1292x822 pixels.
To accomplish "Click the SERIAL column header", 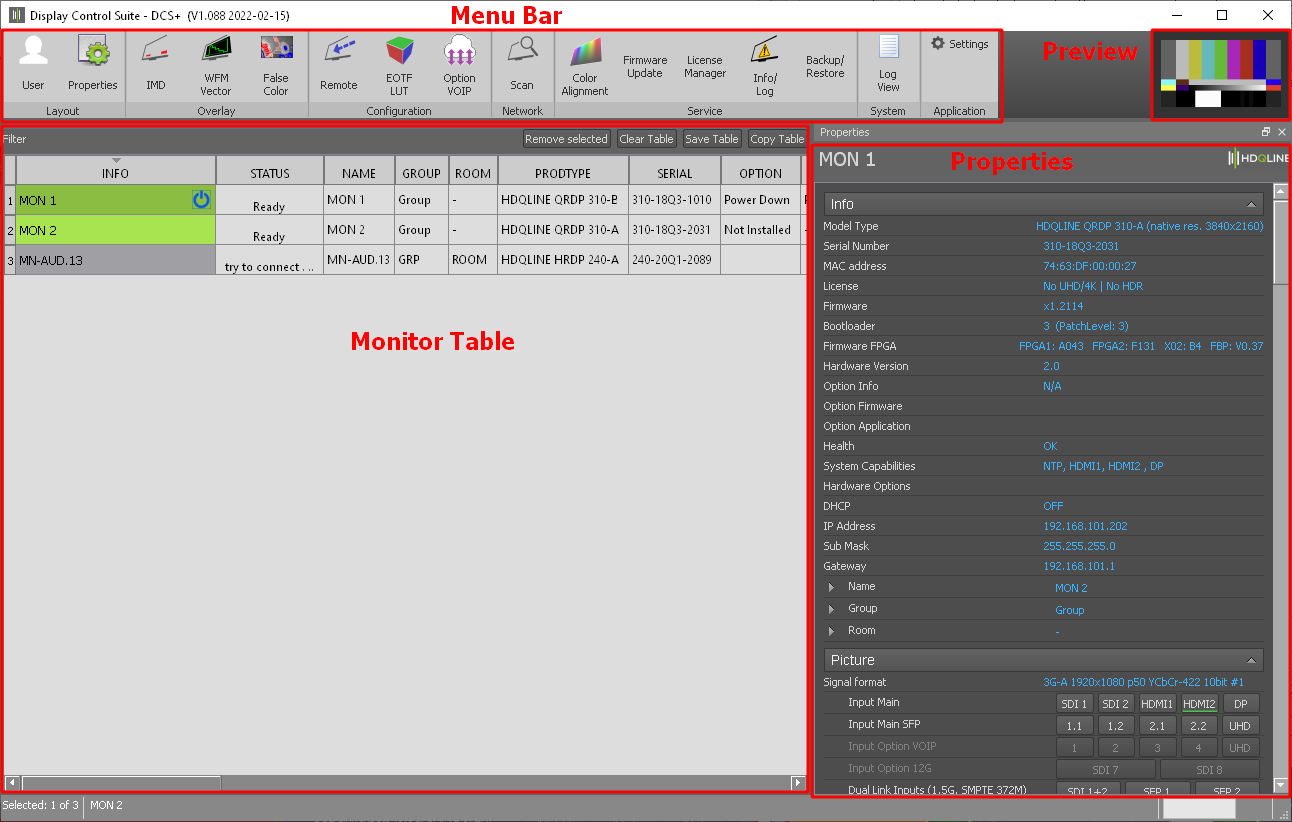I will pyautogui.click(x=675, y=170).
